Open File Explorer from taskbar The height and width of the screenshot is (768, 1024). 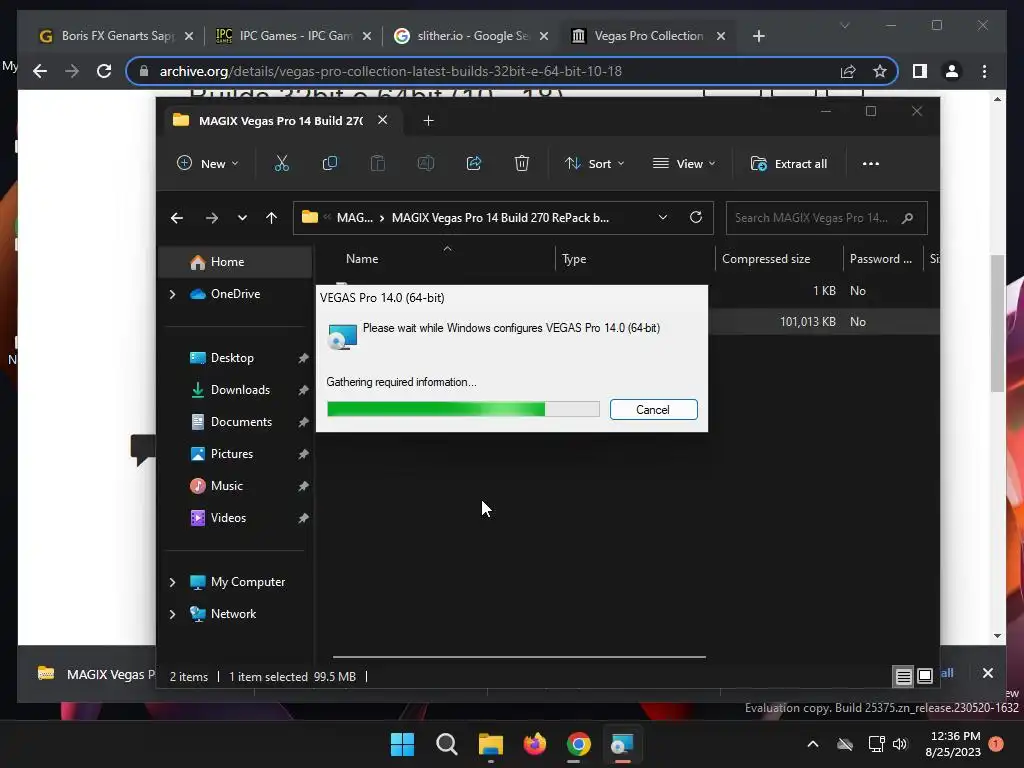[490, 744]
